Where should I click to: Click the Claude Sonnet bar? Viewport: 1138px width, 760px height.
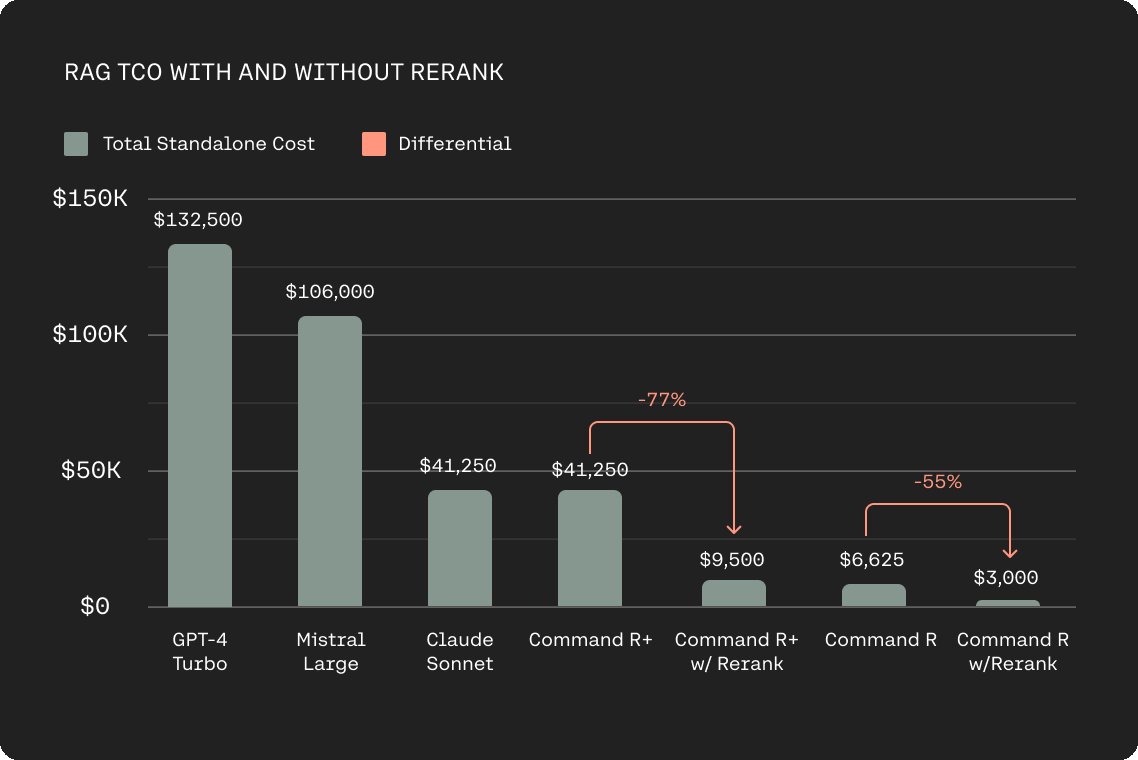(460, 548)
